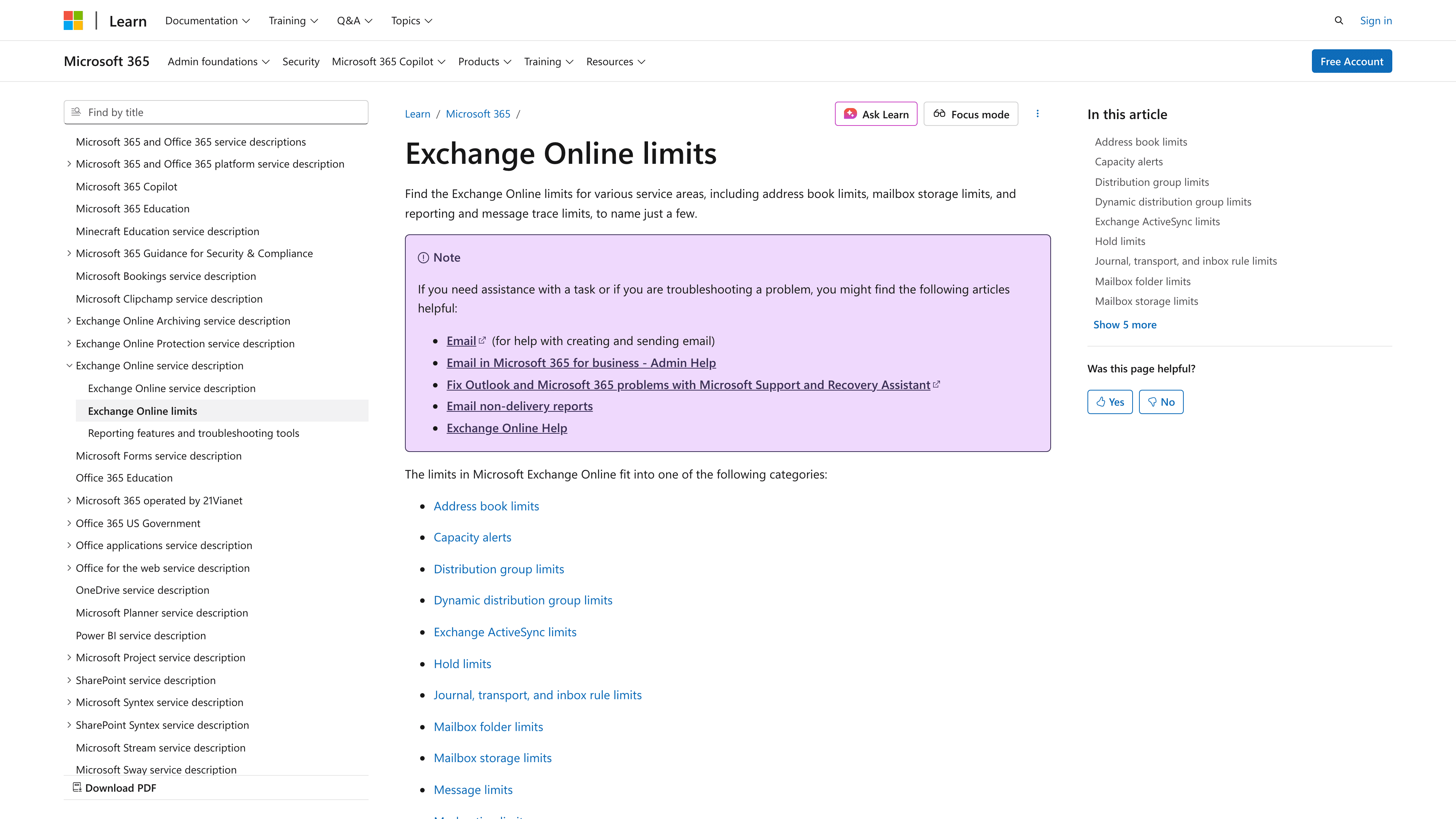The width and height of the screenshot is (1456, 819).
Task: Open the site search
Action: tap(1338, 20)
